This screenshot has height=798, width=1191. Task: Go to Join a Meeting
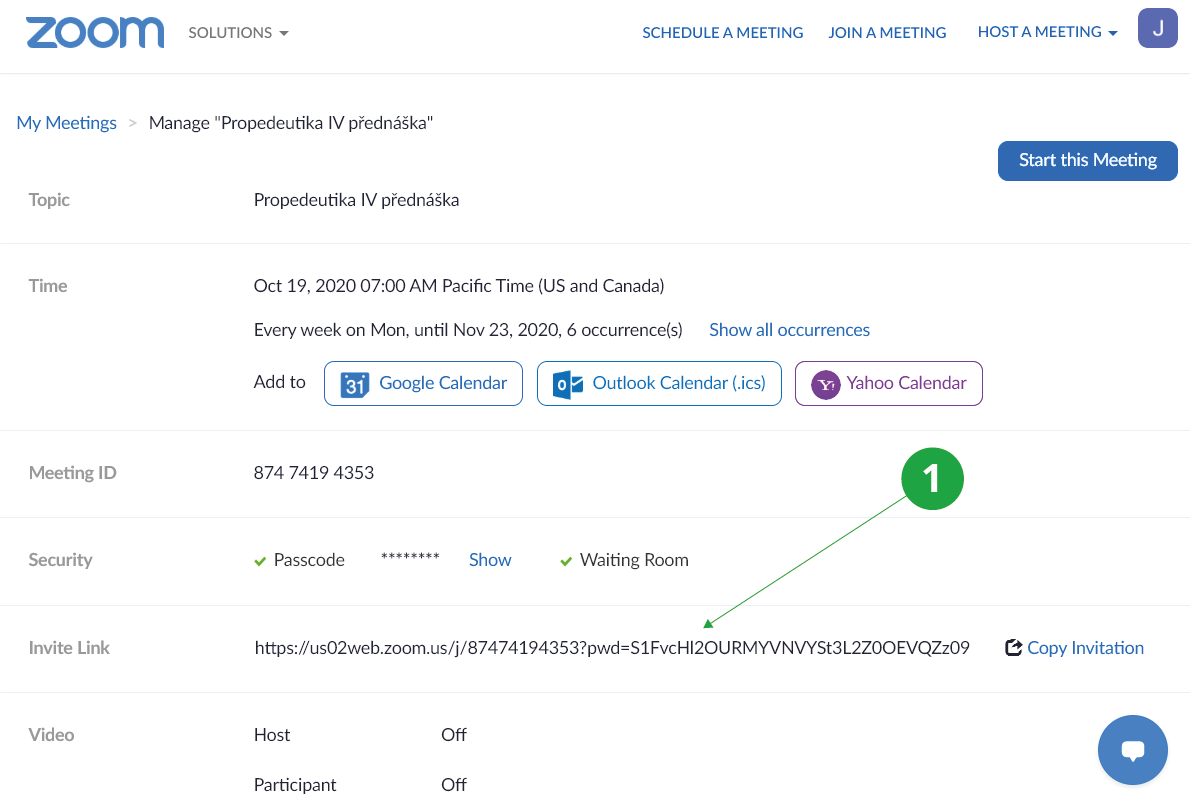[887, 33]
